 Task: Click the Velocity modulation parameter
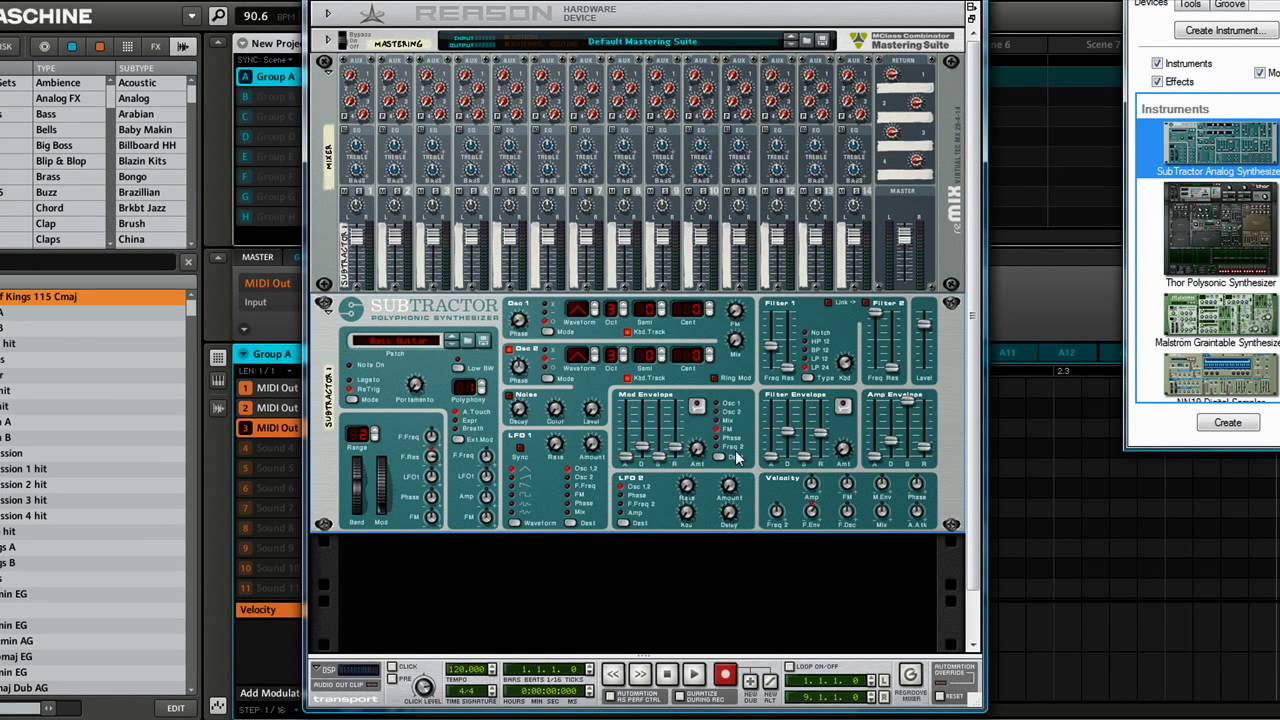[x=267, y=610]
